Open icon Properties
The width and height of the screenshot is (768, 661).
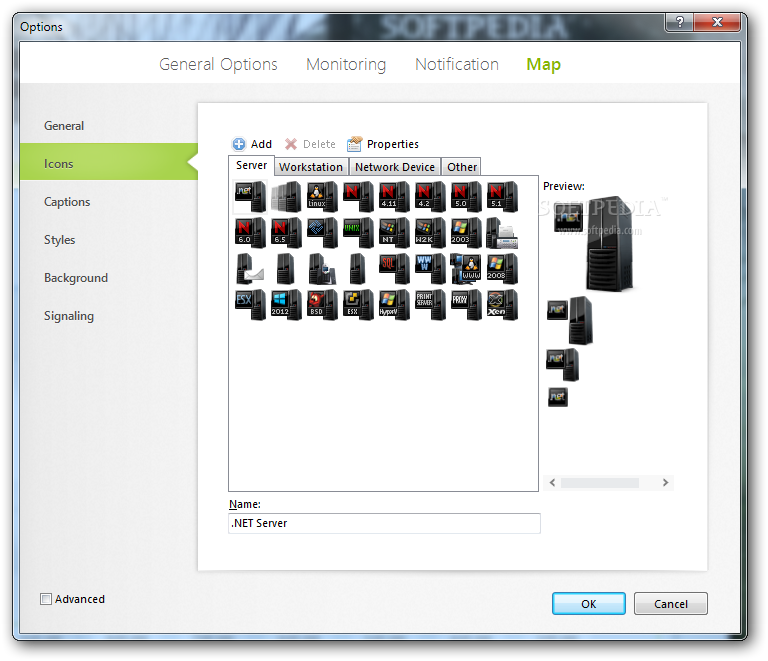point(383,144)
